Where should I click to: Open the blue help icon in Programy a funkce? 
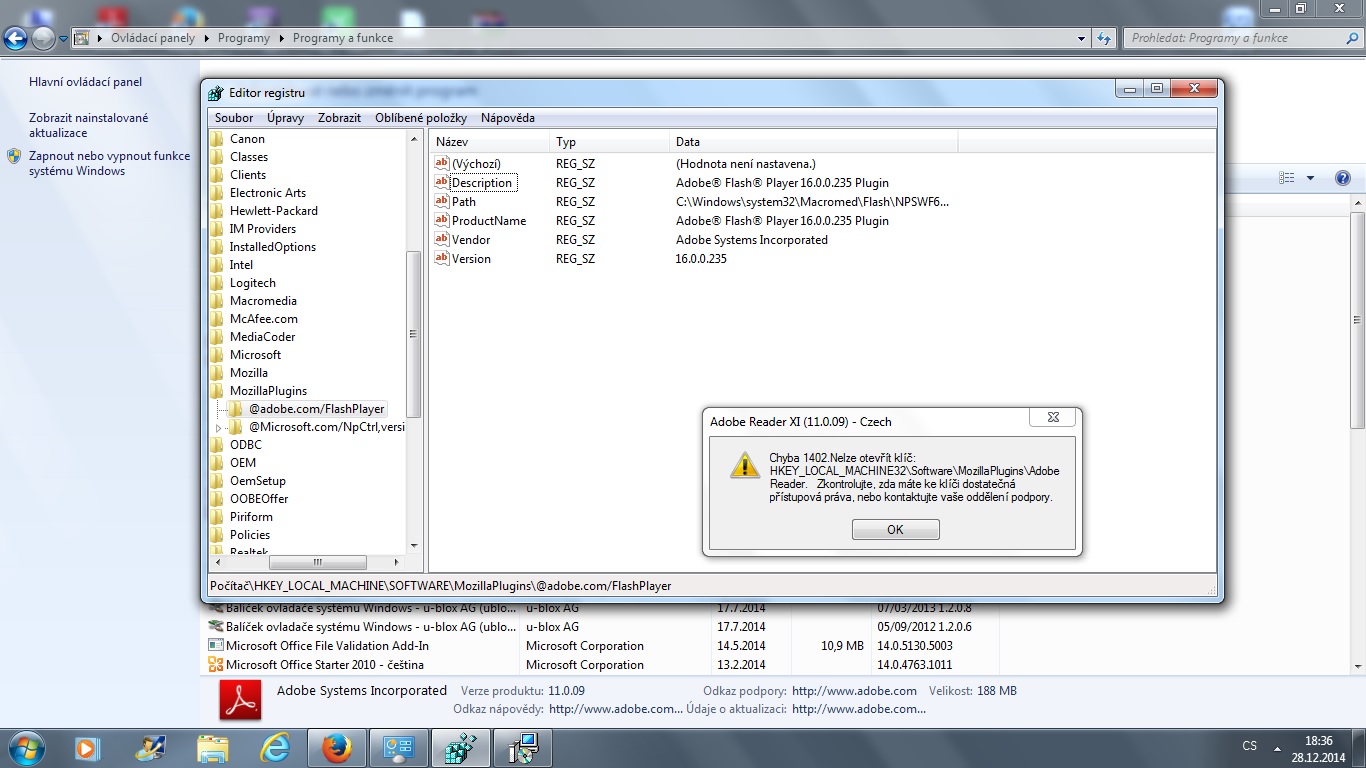point(1343,178)
